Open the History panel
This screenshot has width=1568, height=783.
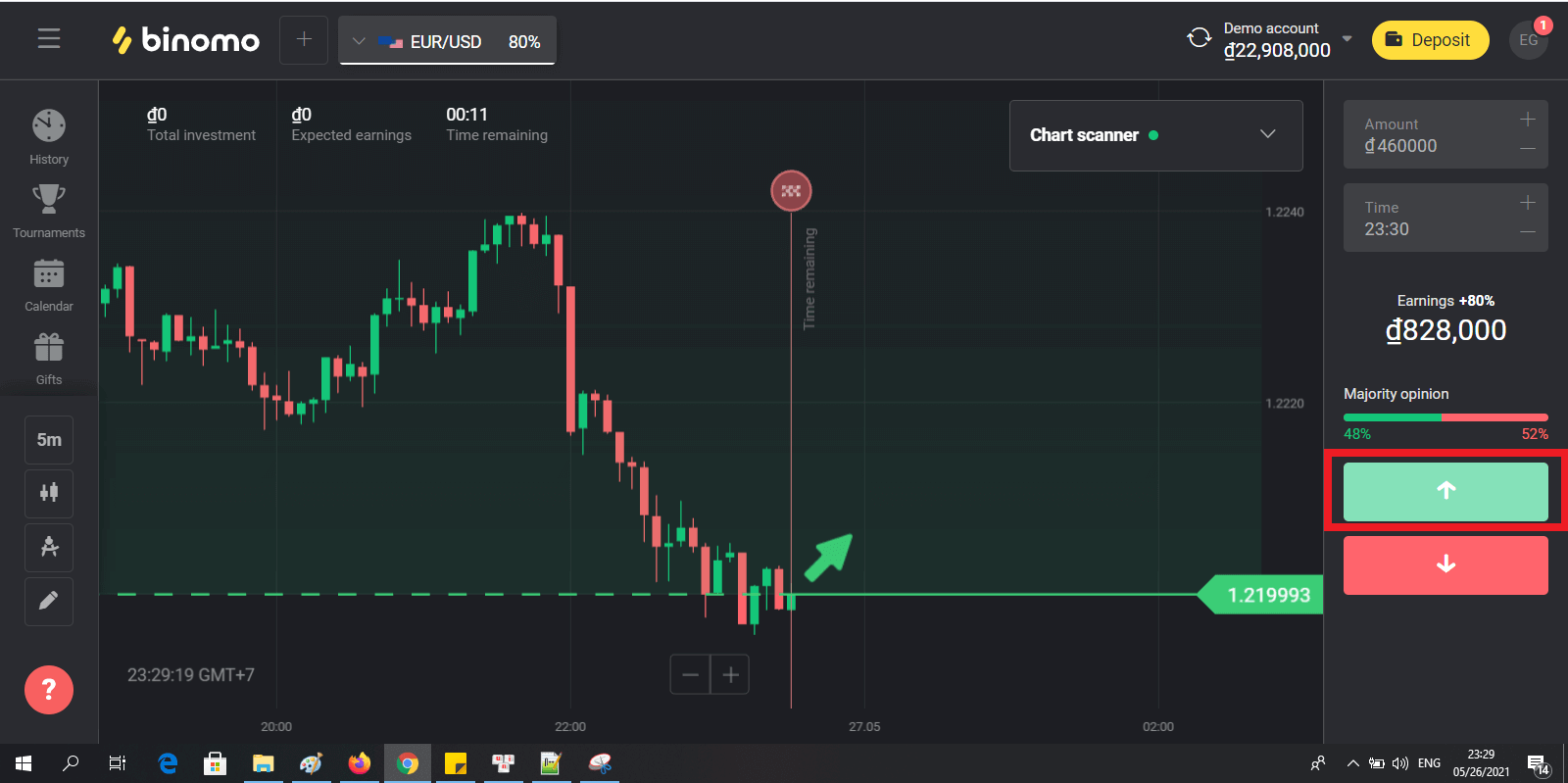[49, 136]
